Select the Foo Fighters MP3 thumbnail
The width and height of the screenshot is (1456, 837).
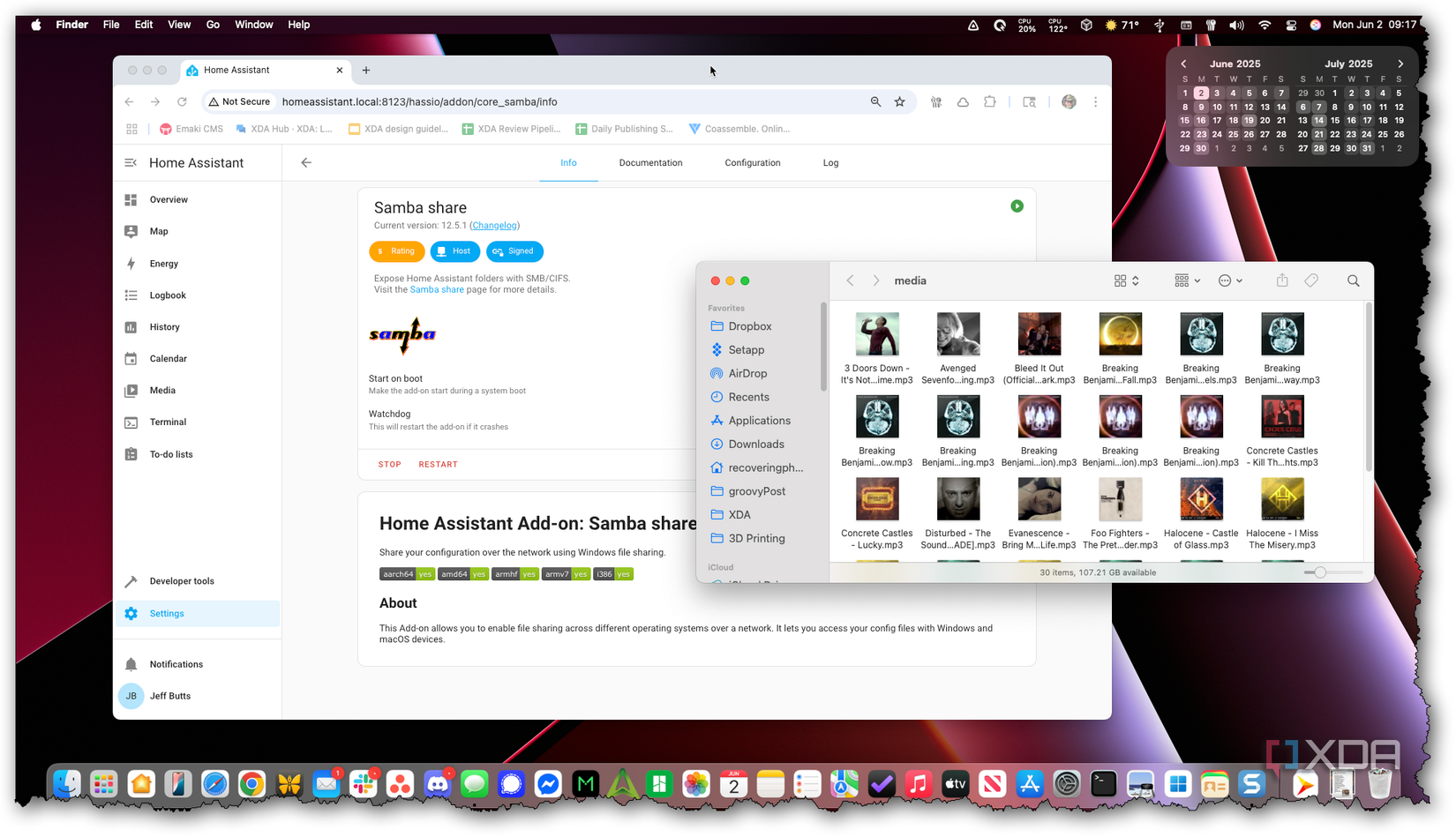[x=1120, y=499]
